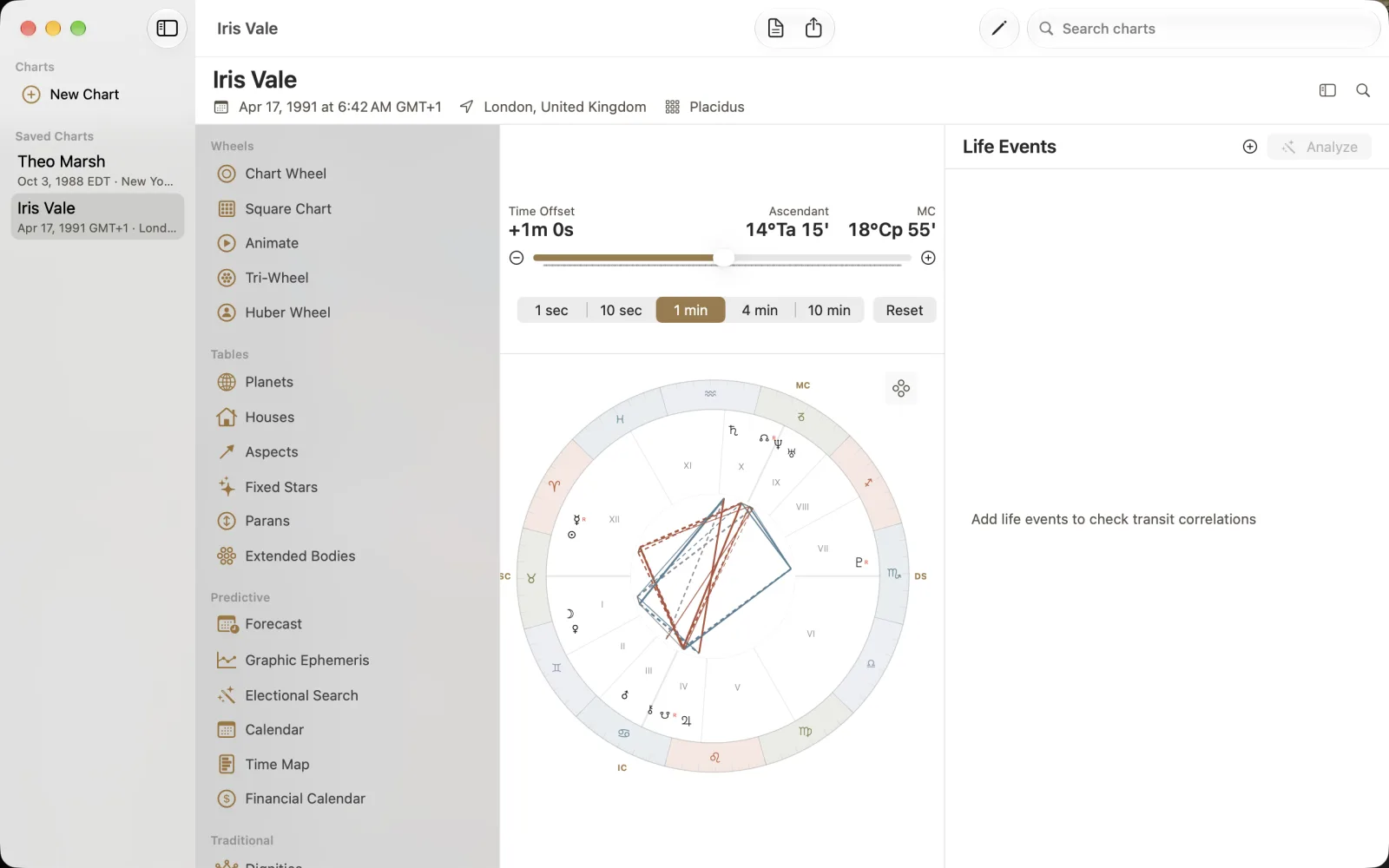
Task: Click the share icon in toolbar
Action: (813, 29)
